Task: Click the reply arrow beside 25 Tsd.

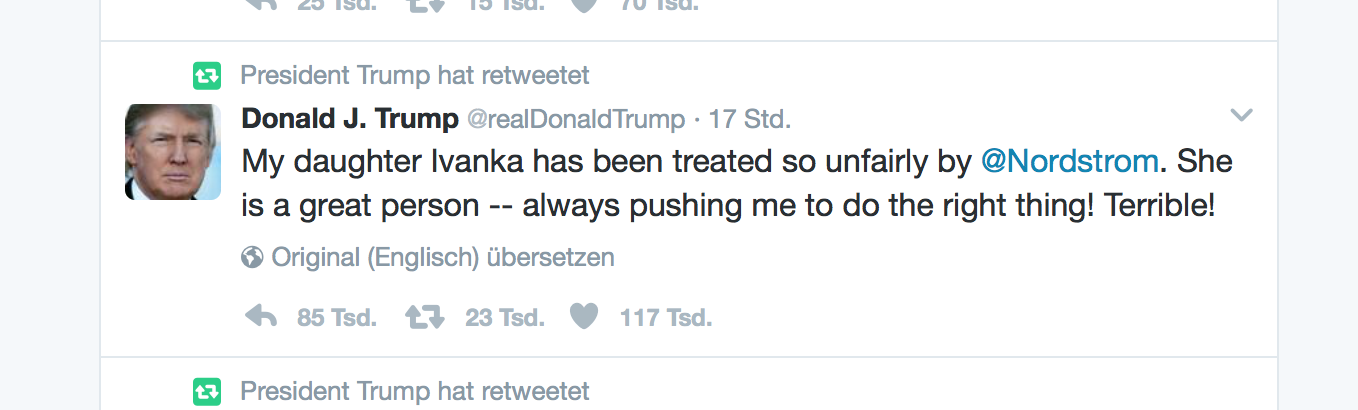Action: [261, 4]
